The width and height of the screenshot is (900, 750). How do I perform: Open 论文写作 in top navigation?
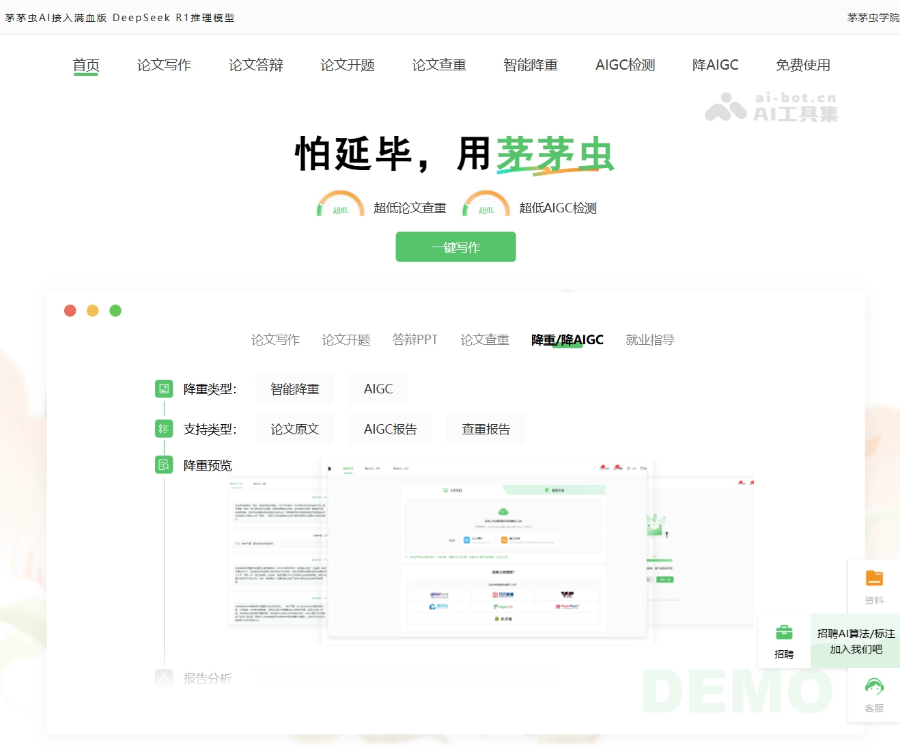(x=164, y=65)
